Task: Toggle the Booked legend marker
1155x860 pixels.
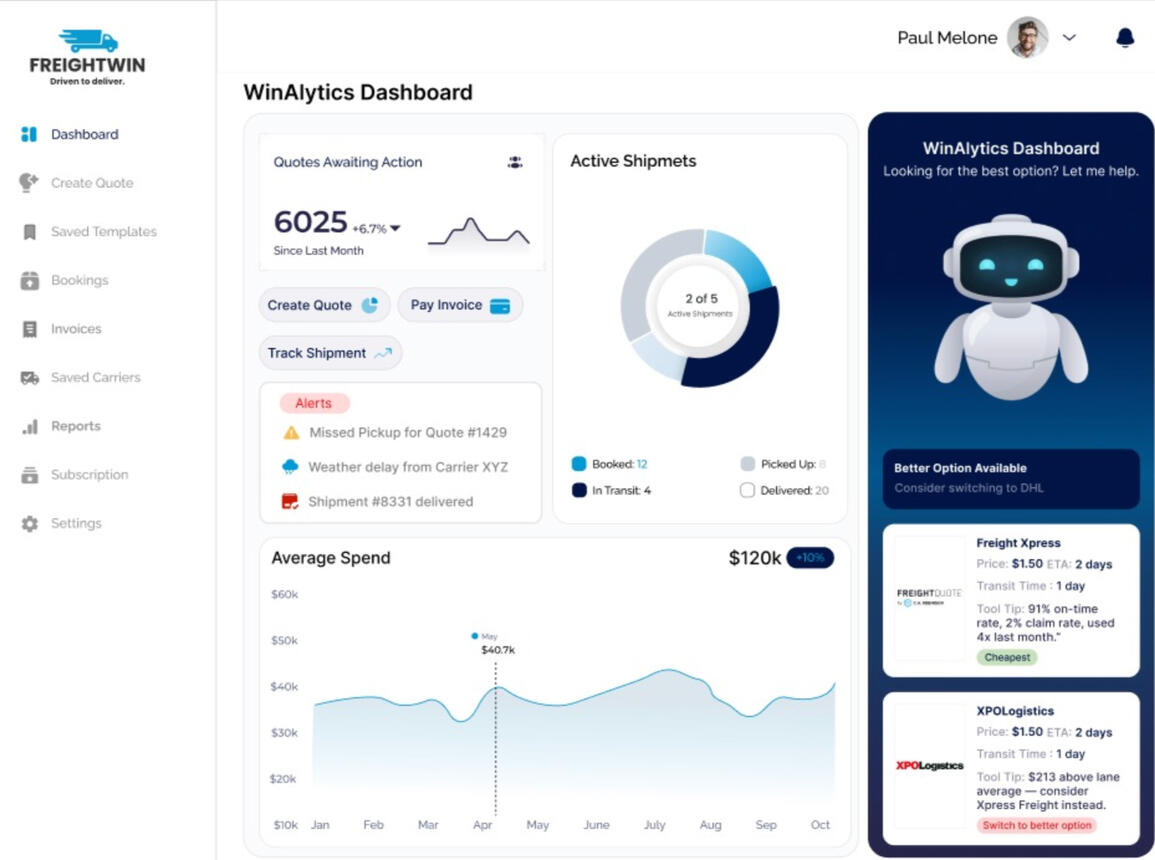Action: [x=578, y=464]
